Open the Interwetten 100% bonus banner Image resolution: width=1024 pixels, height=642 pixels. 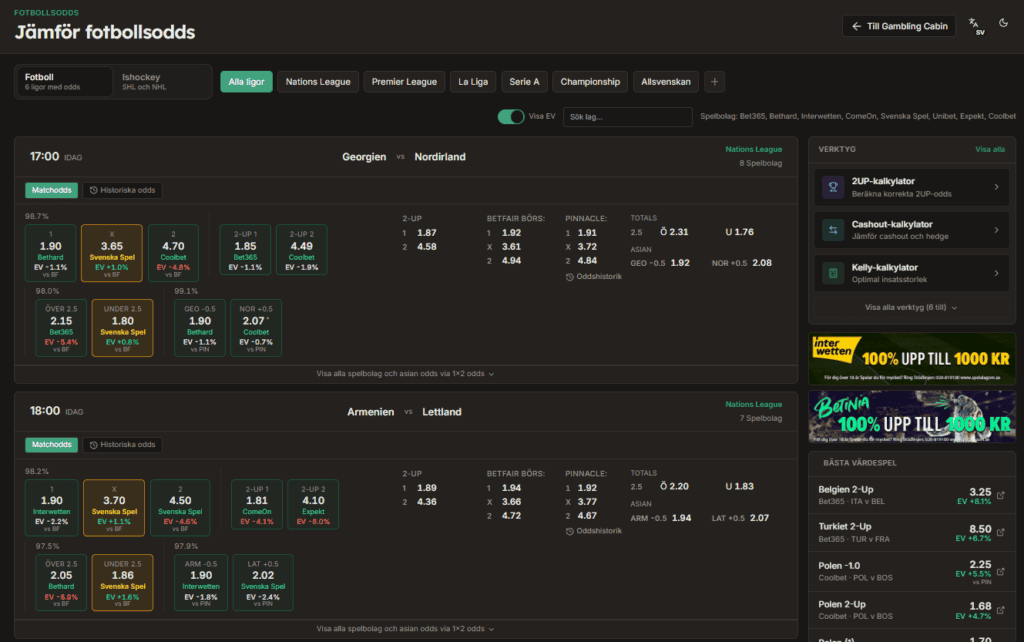coord(912,359)
